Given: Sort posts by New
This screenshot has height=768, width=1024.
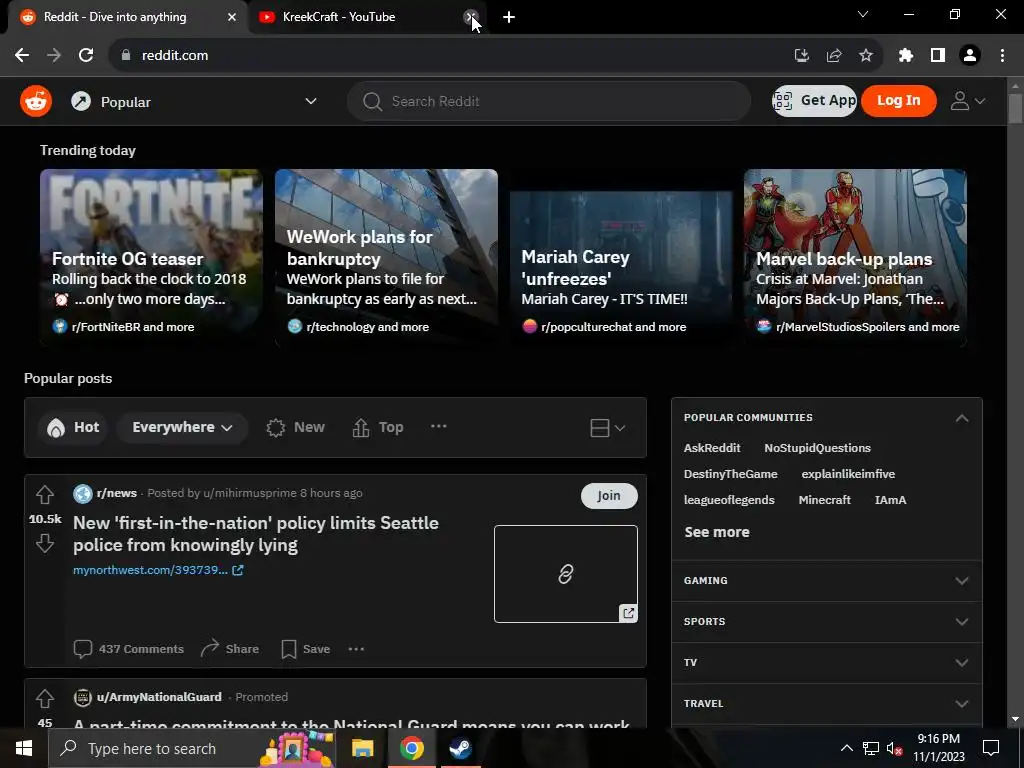Looking at the screenshot, I should (295, 427).
